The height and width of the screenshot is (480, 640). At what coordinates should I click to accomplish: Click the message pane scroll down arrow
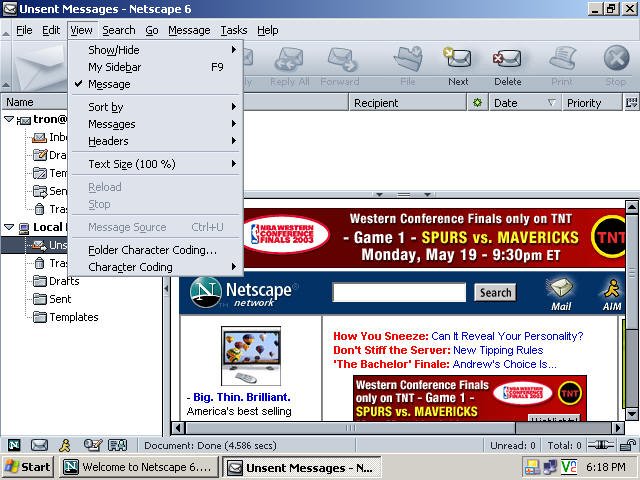point(631,414)
